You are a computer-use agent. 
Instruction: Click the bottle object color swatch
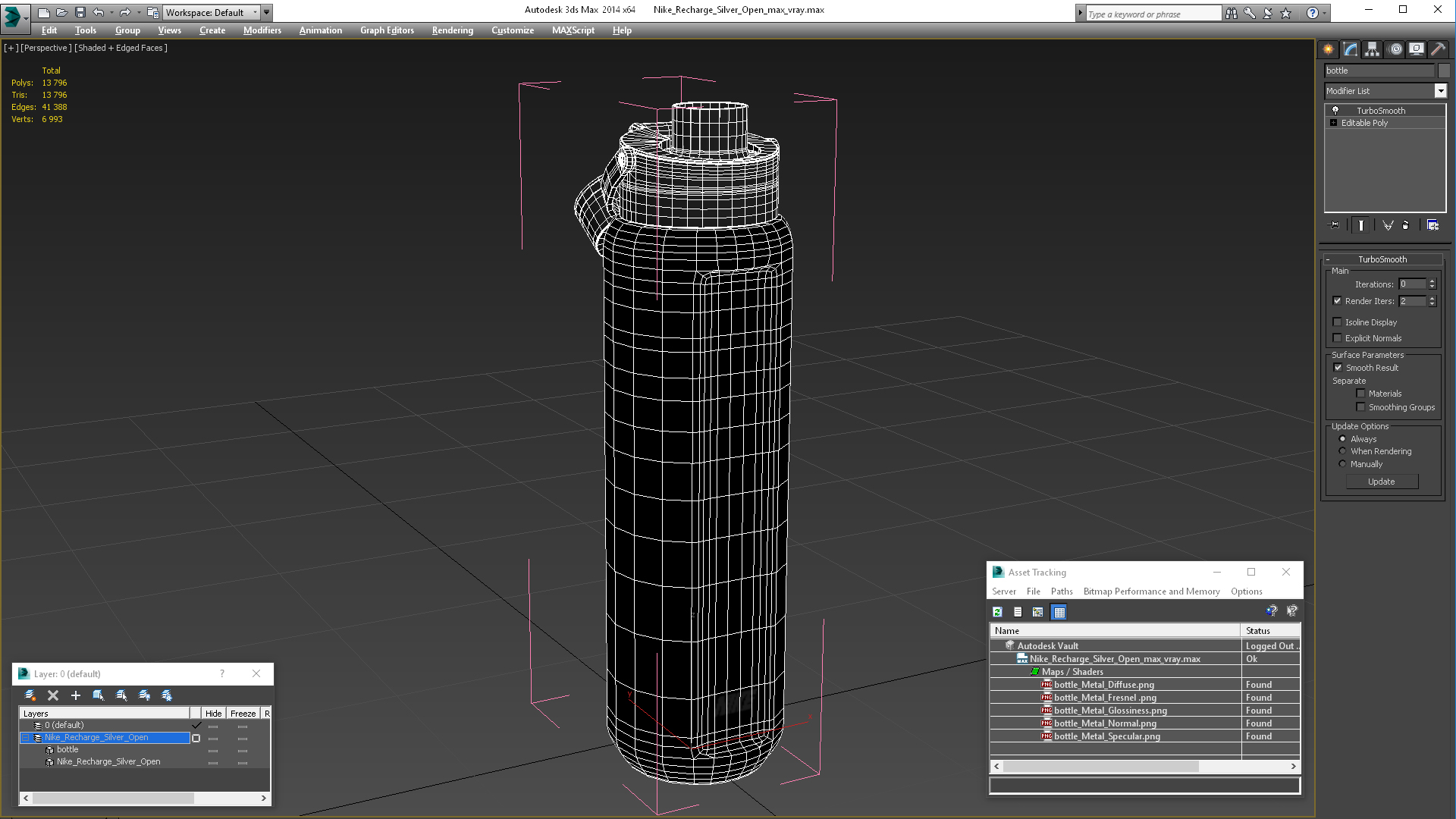(1443, 71)
